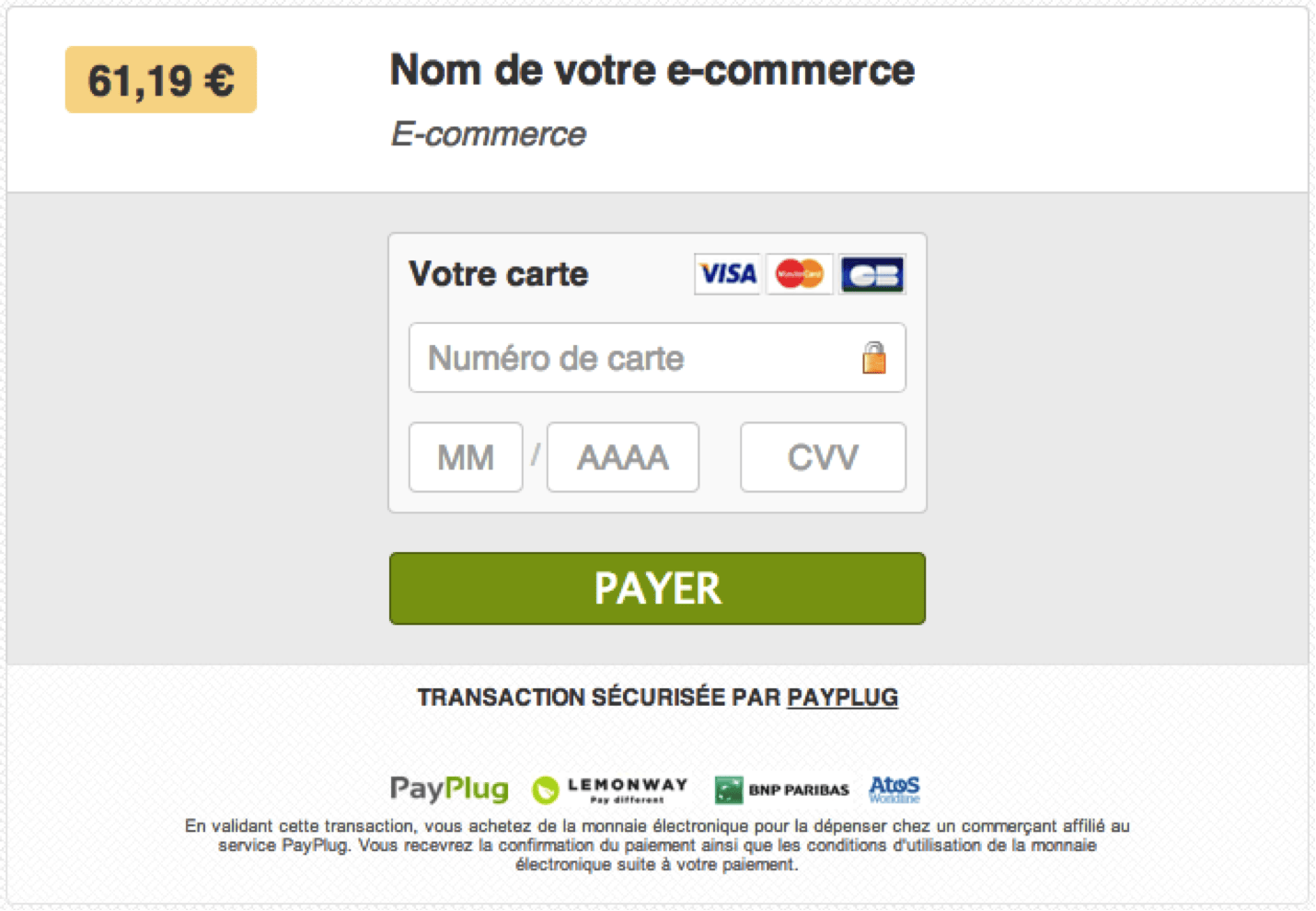
Task: Click the Lemonway 'Pay different' logo
Action: point(610,789)
